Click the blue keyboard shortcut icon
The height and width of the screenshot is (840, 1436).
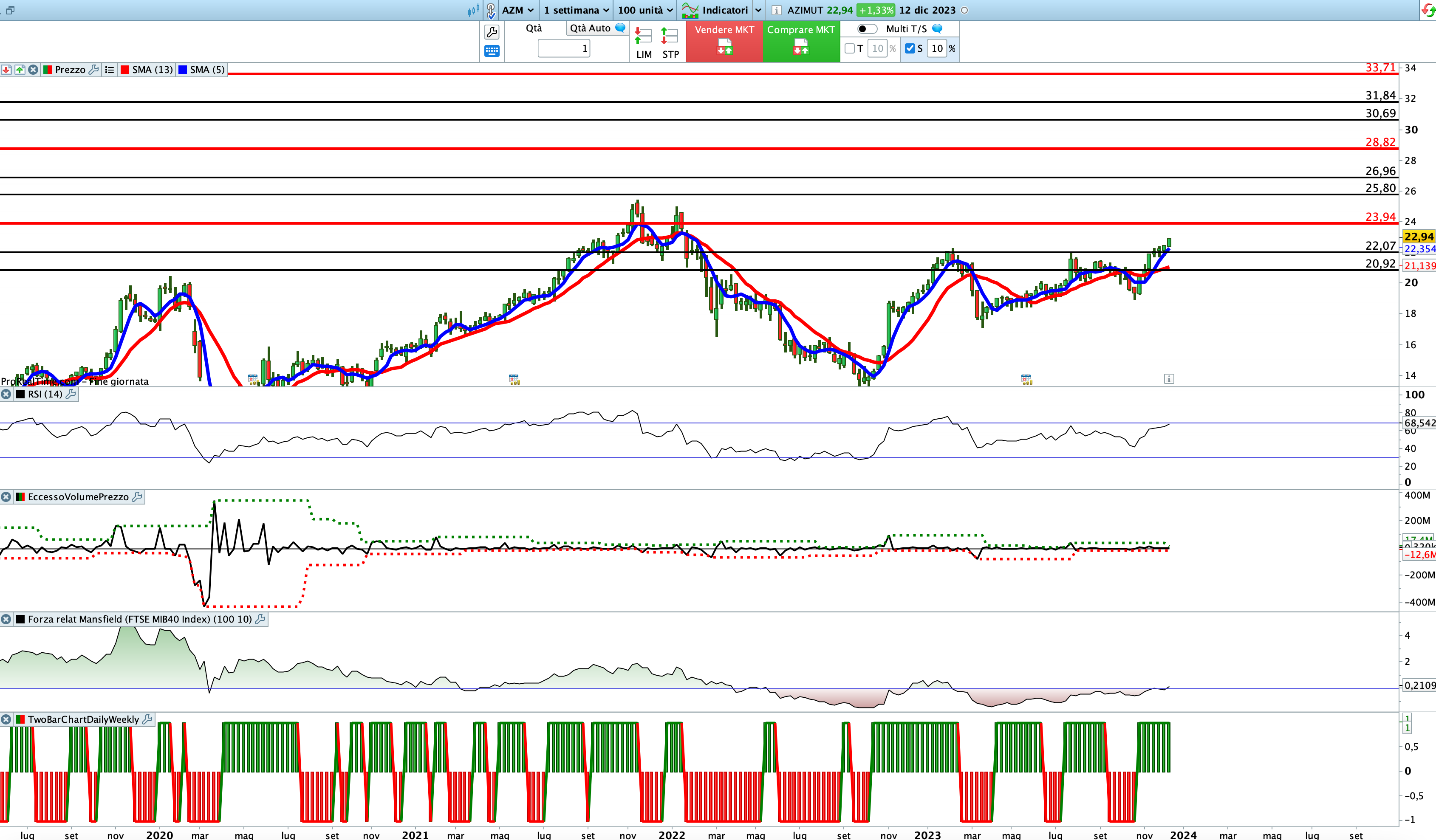click(492, 51)
